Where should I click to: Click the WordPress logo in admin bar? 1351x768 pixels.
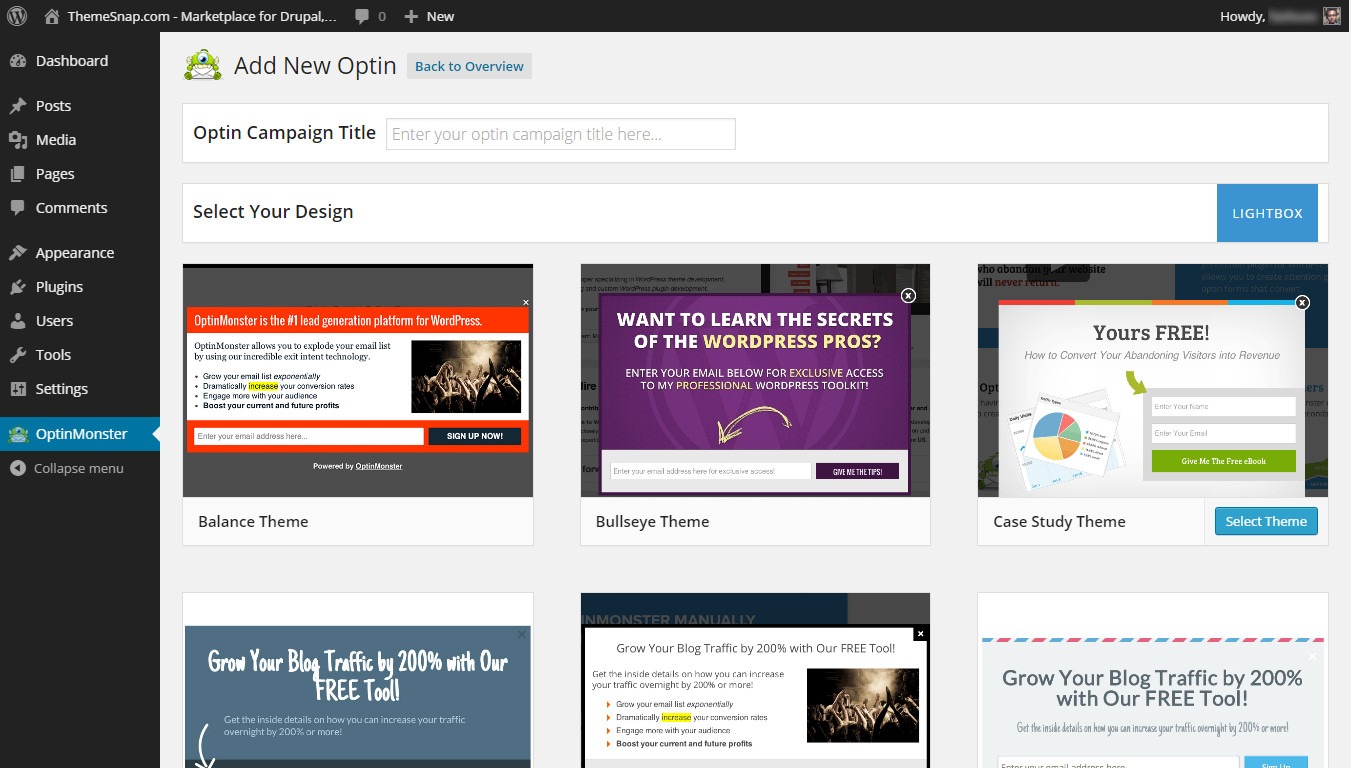(15, 15)
